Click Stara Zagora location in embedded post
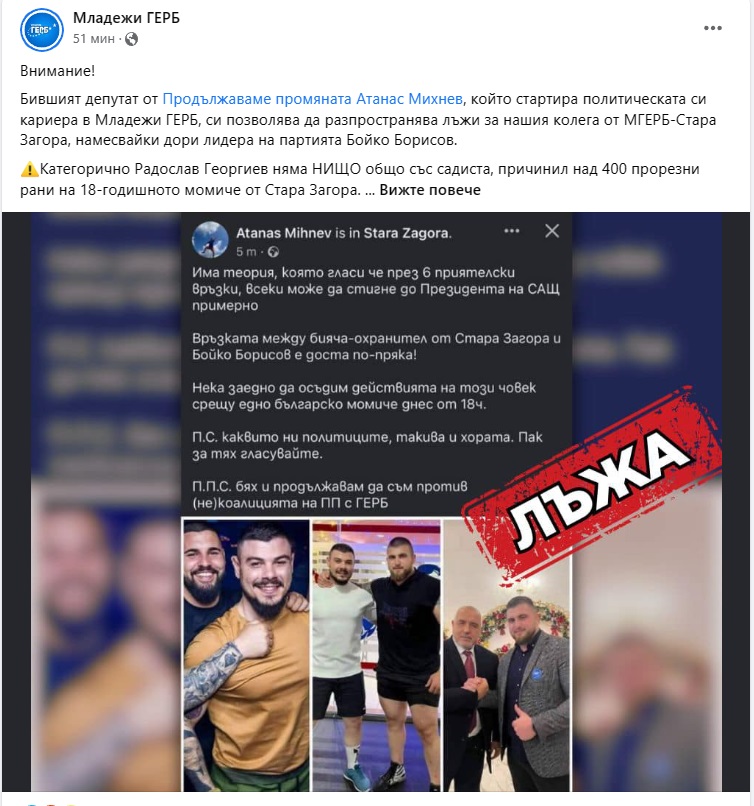This screenshot has height=806, width=754. 407,233
